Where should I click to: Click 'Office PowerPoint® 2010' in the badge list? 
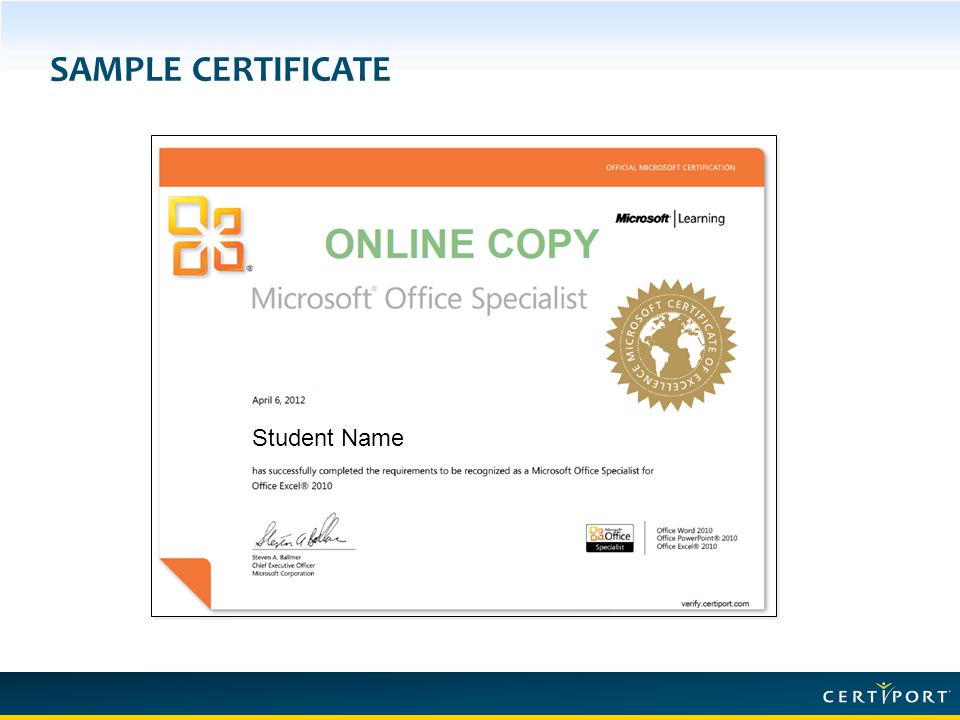697,538
